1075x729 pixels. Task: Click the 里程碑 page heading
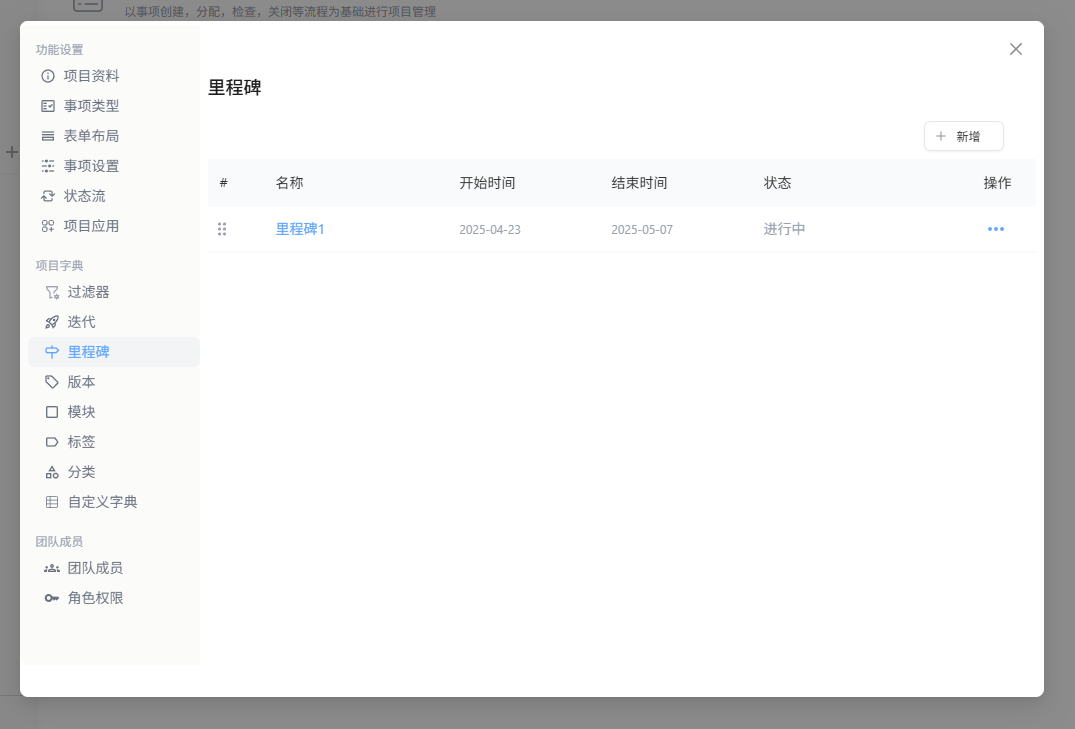point(234,88)
